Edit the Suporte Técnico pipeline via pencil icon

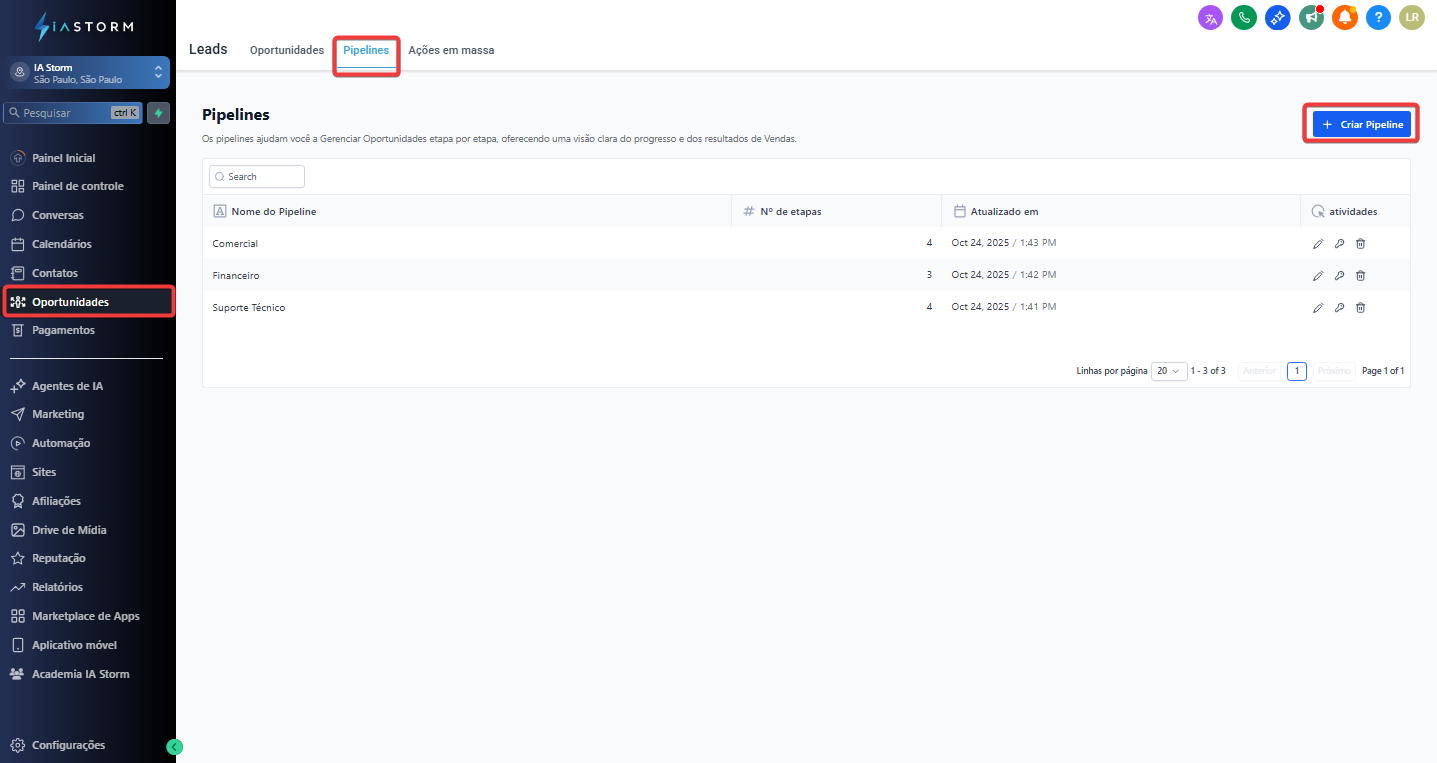pyautogui.click(x=1318, y=307)
